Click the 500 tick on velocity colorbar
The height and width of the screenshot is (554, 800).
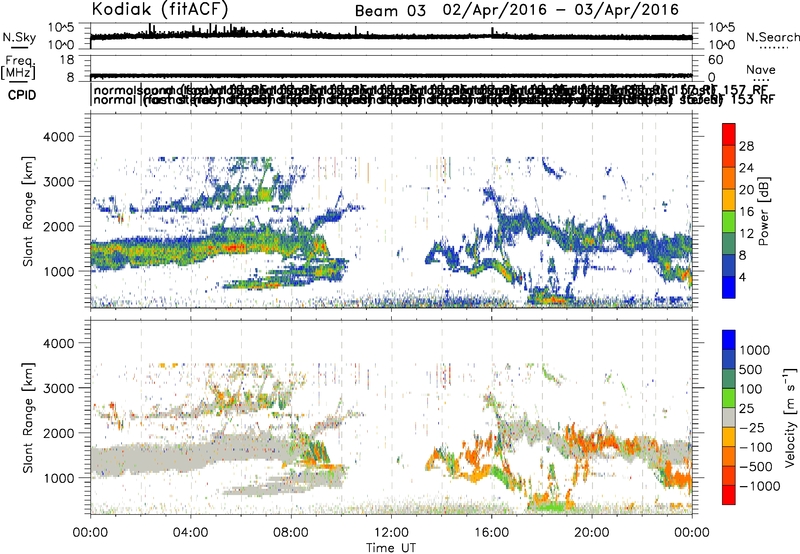pos(751,370)
